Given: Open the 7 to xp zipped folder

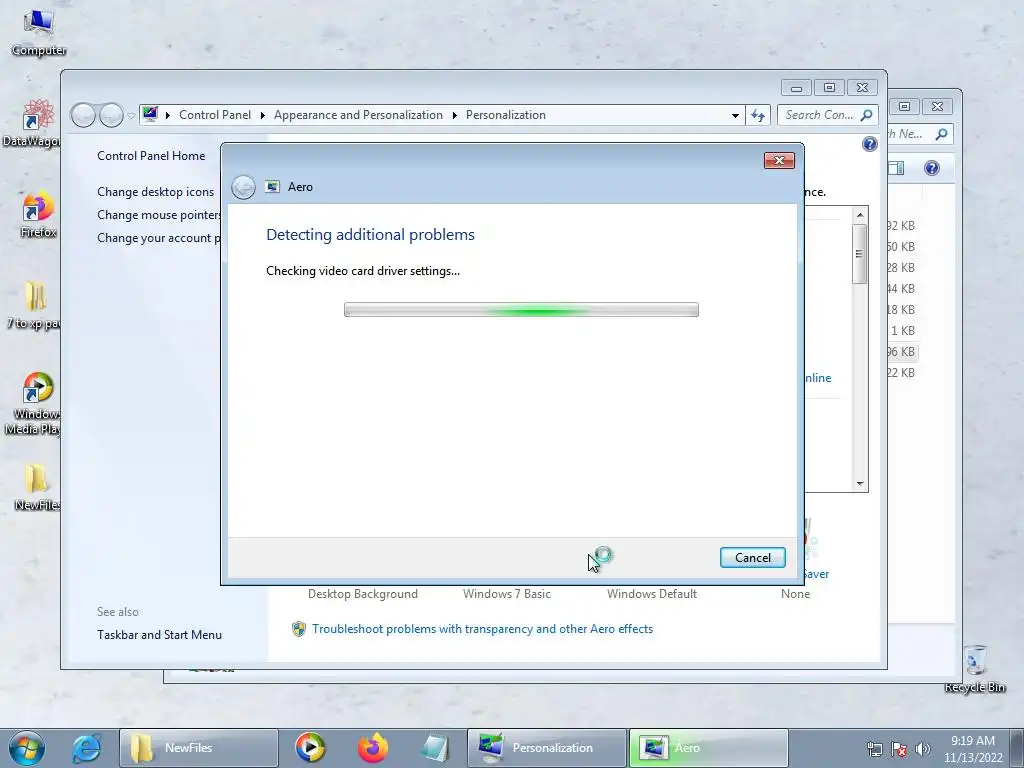Looking at the screenshot, I should (x=34, y=305).
